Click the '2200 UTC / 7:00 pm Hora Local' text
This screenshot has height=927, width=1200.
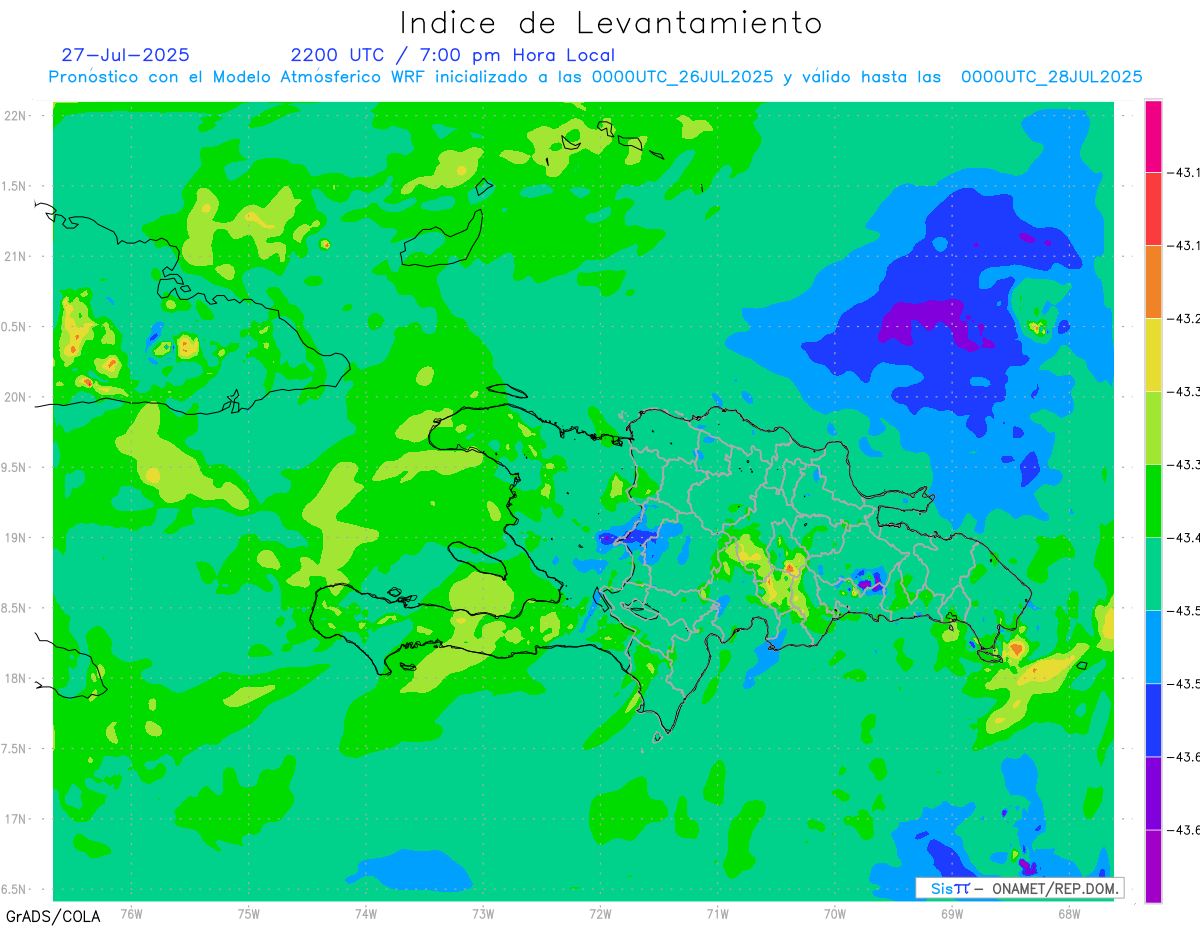click(x=453, y=55)
